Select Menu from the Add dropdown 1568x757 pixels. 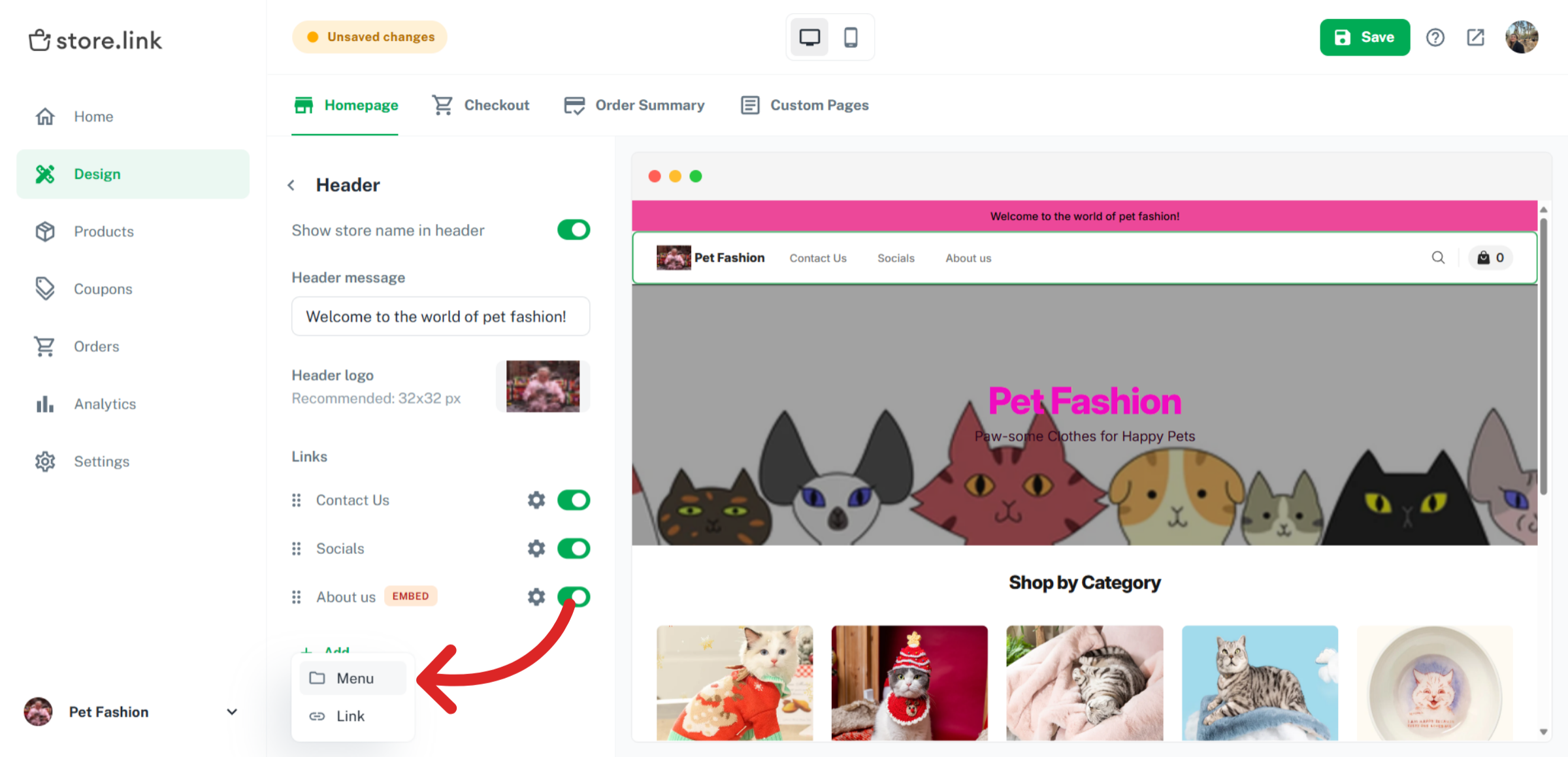pyautogui.click(x=353, y=678)
